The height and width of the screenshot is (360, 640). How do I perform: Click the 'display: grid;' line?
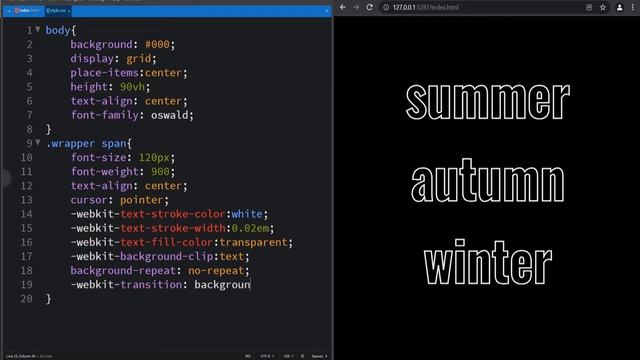113,58
